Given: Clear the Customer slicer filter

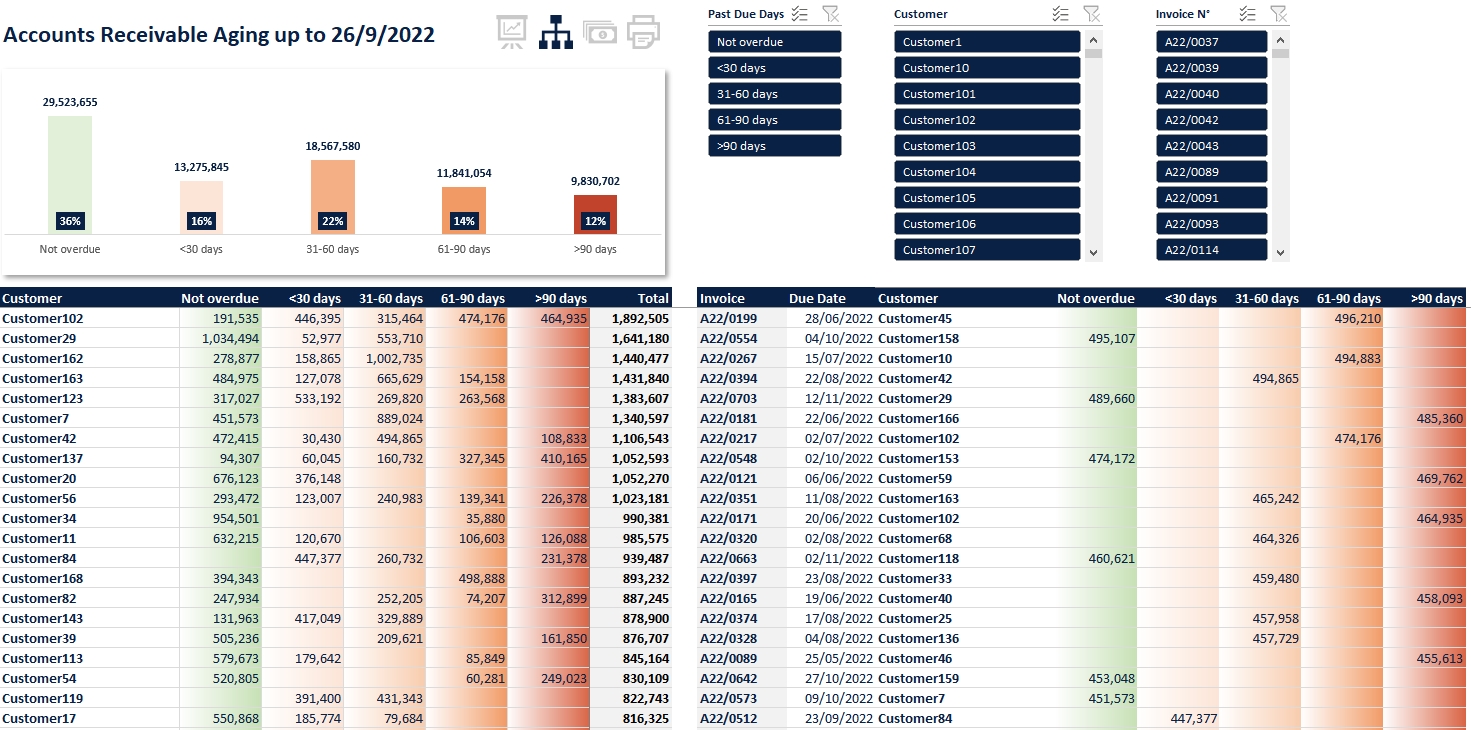Looking at the screenshot, I should click(1090, 14).
